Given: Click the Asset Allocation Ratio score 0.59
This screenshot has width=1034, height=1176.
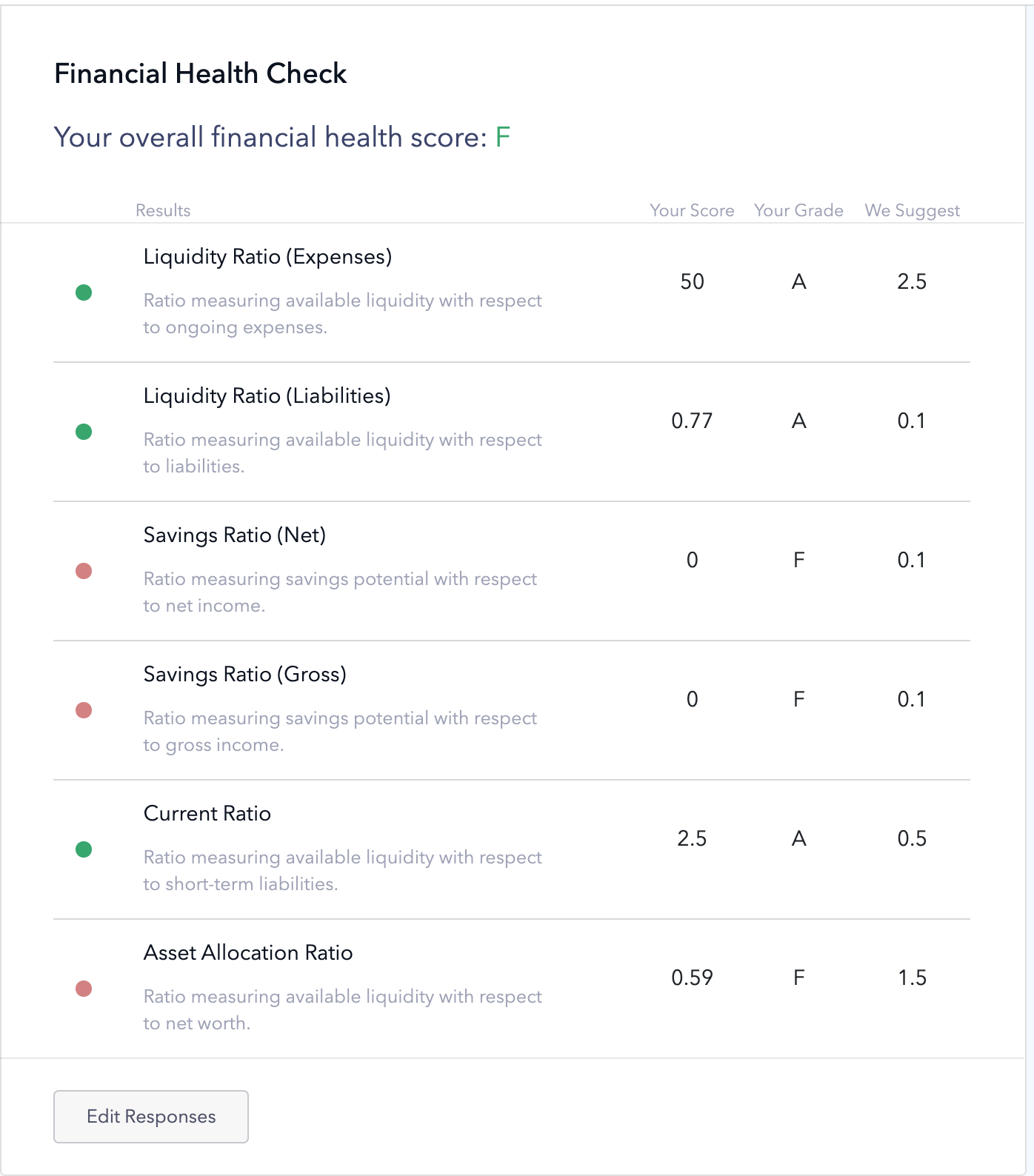Looking at the screenshot, I should [692, 978].
